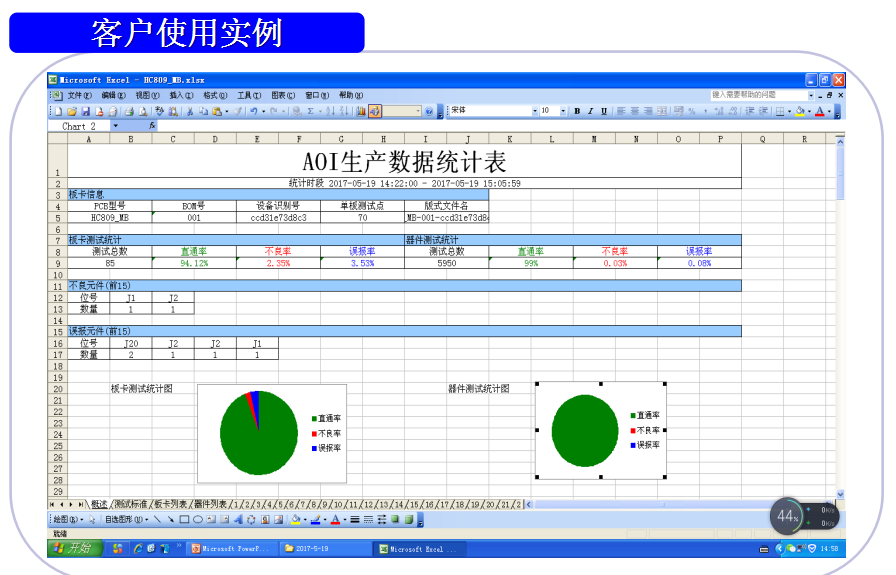Open the 插入 (Insert) menu
Image resolution: width=896 pixels, height=575 pixels.
click(x=180, y=95)
